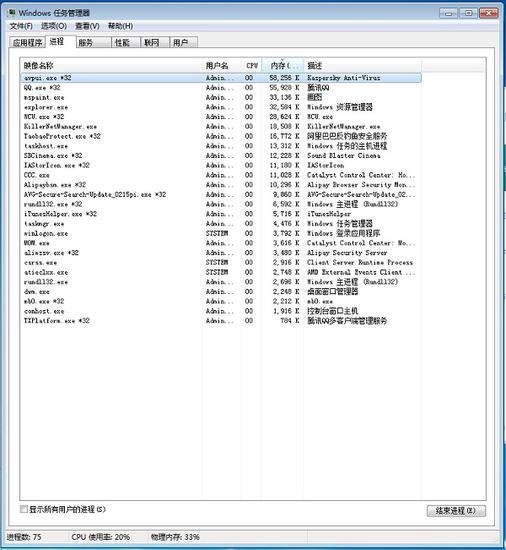The image size is (506, 550).
Task: Sort by the 描述 column header
Action: [x=363, y=66]
